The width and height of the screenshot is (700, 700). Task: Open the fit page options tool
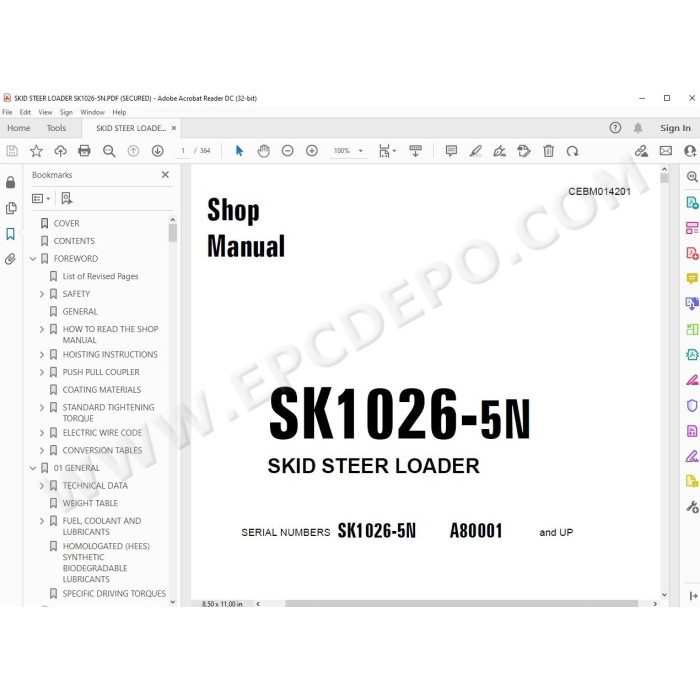coord(387,151)
